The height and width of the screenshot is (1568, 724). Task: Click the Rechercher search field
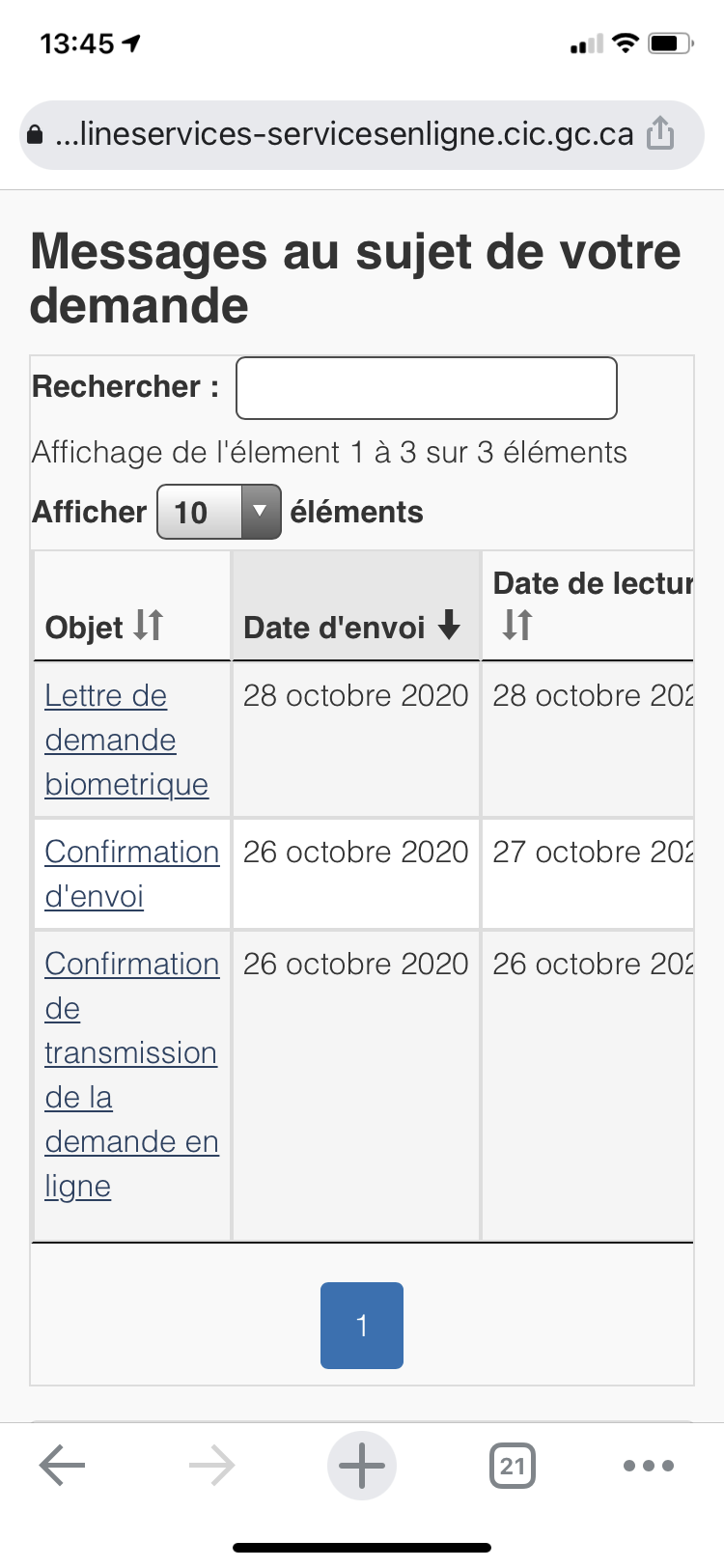(426, 388)
